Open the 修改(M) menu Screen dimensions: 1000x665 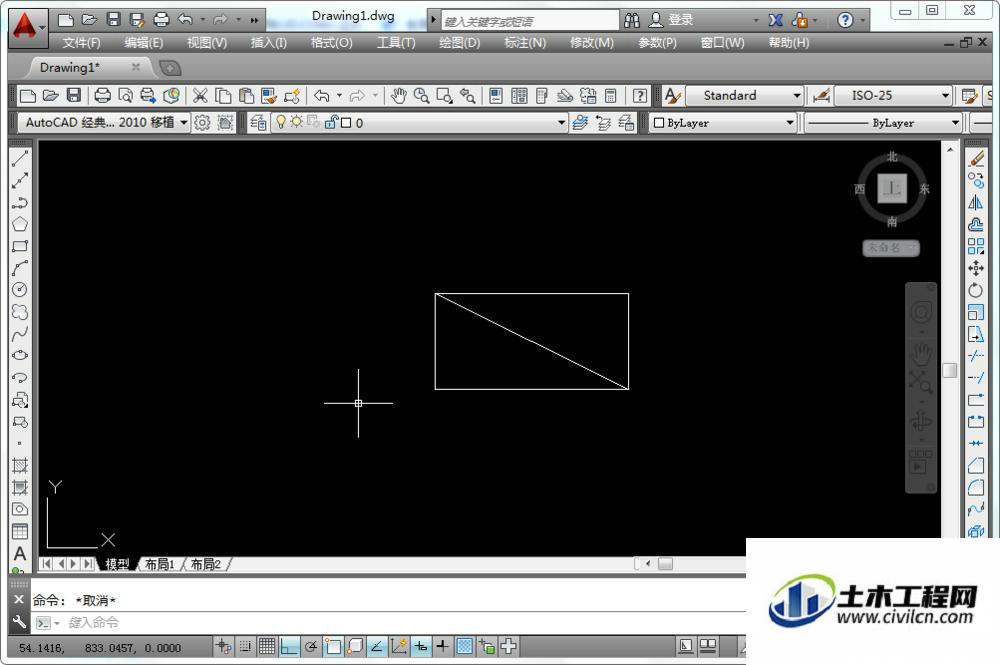[x=592, y=43]
